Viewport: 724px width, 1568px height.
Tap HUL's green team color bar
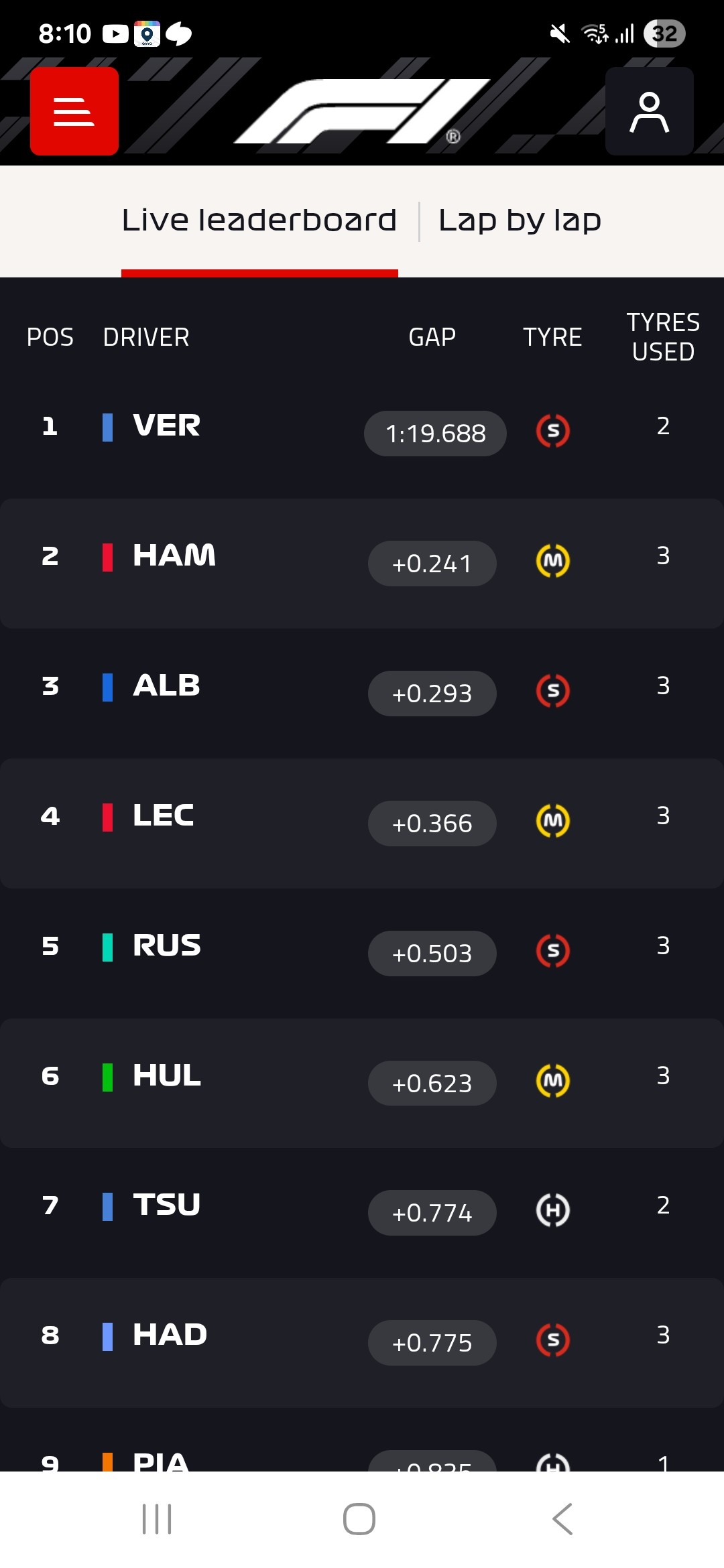point(107,1077)
